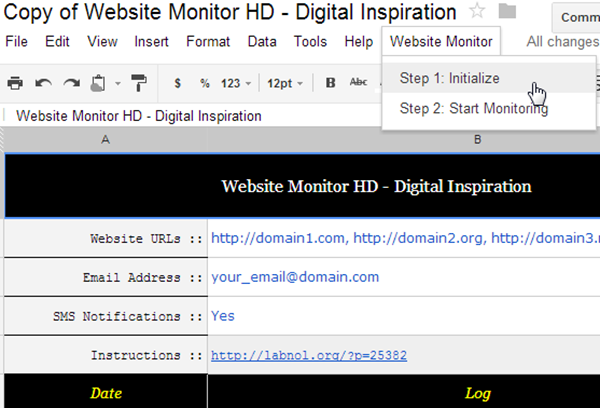Star this spreadsheet
This screenshot has height=408, width=600.
[x=477, y=11]
